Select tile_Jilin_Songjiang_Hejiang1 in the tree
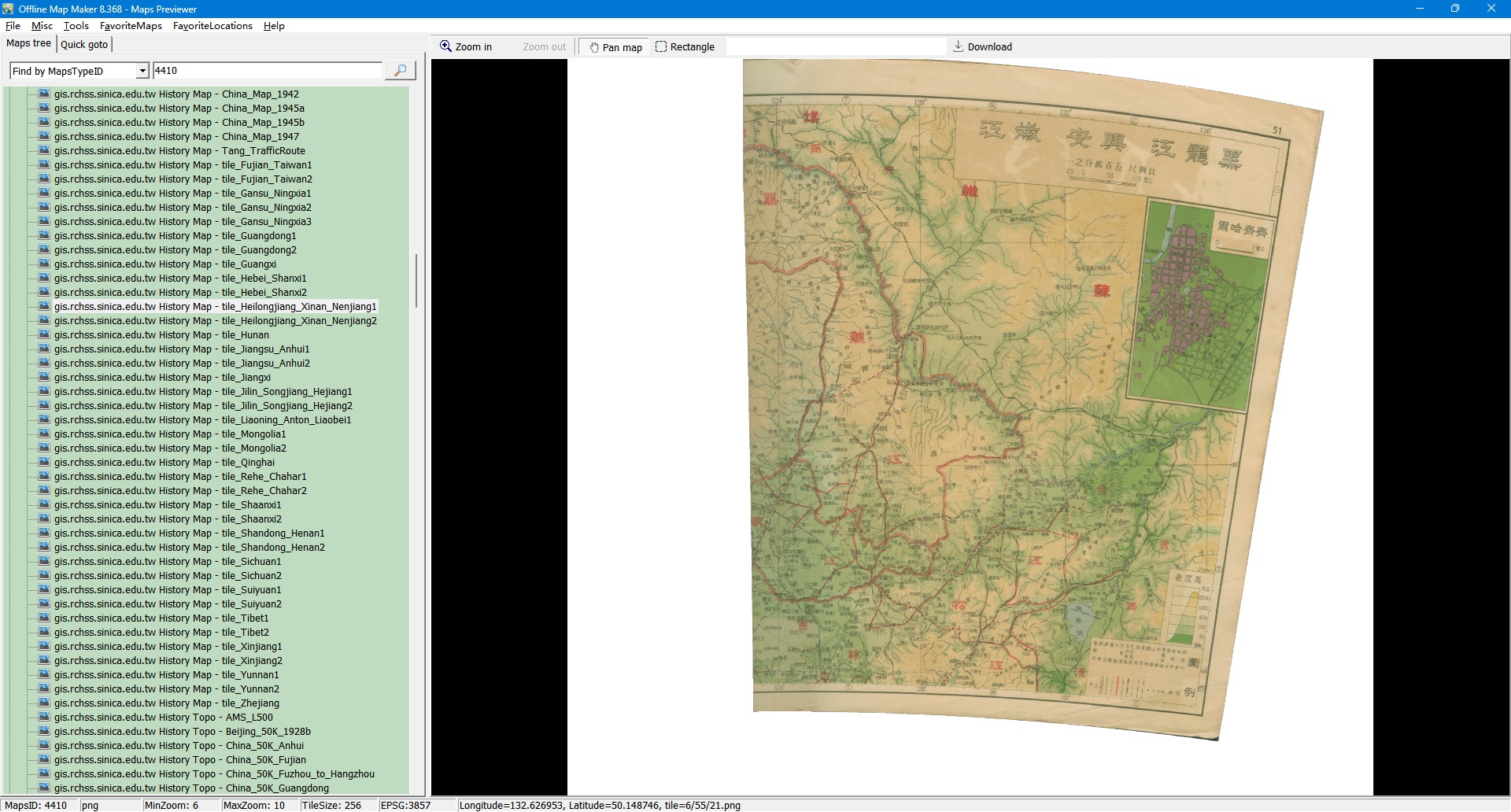Viewport: 1511px width, 812px height. pyautogui.click(x=203, y=391)
